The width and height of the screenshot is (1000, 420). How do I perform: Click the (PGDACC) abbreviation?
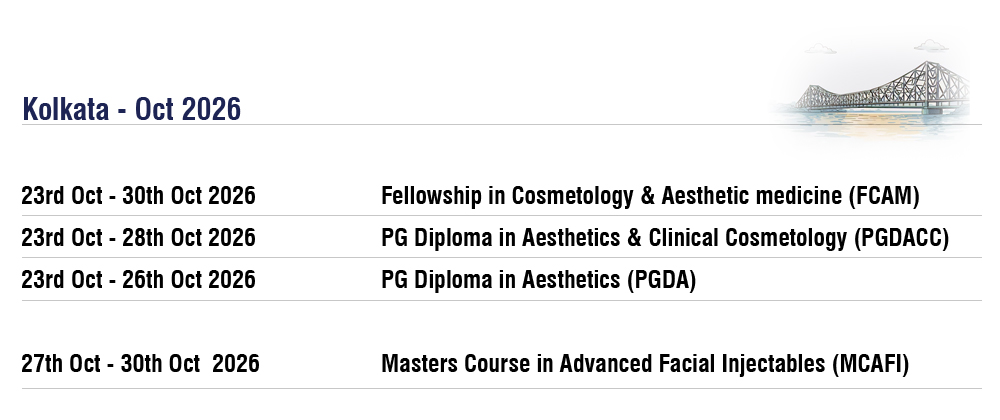(901, 238)
